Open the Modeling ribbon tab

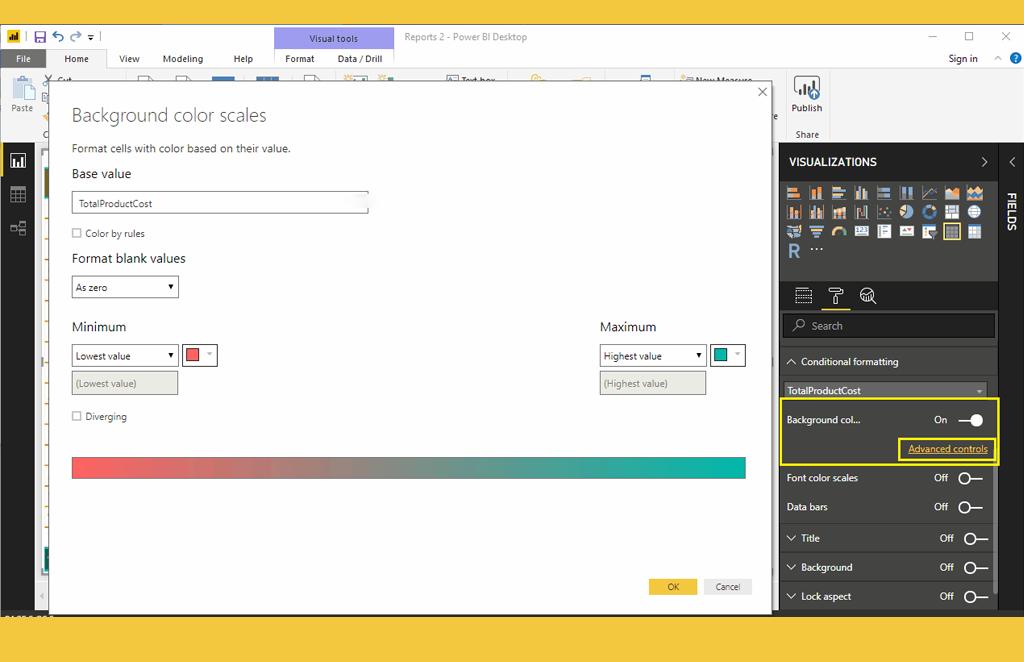[182, 59]
